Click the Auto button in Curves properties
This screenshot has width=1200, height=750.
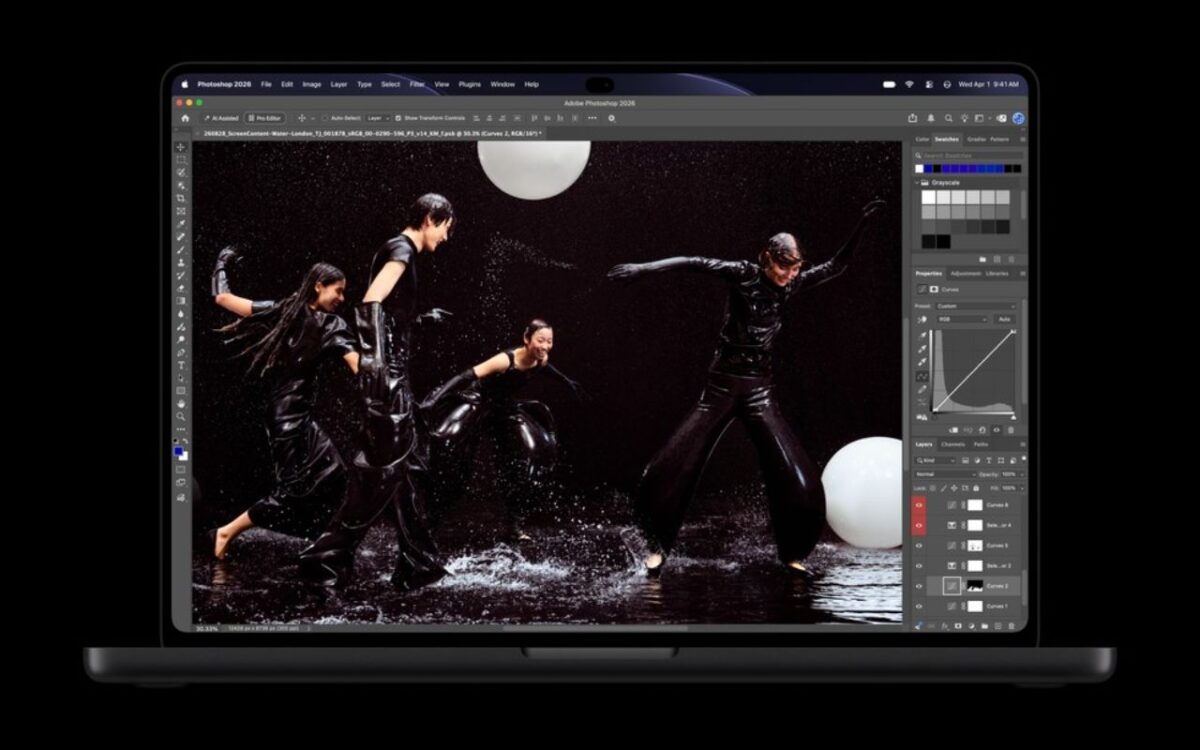[x=1004, y=319]
